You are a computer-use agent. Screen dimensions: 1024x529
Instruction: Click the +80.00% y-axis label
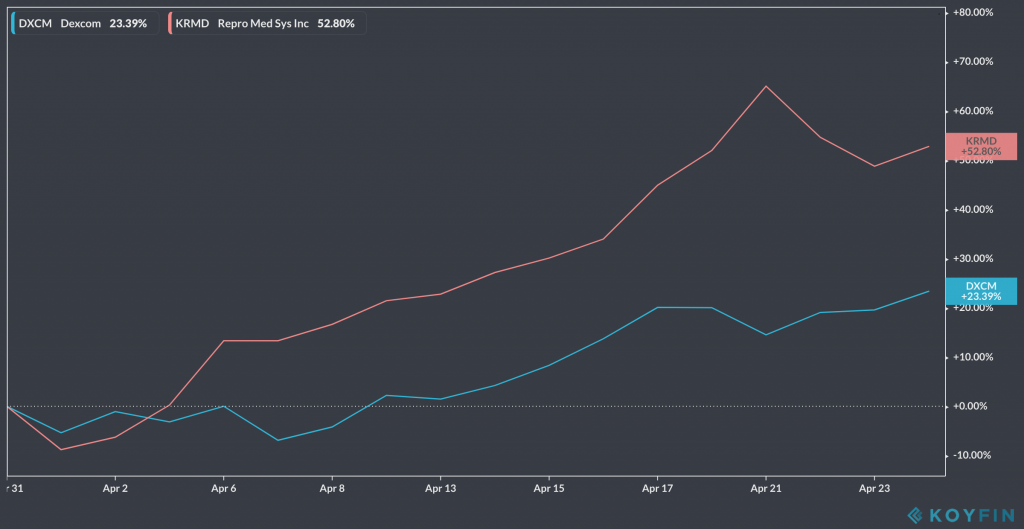coord(973,13)
